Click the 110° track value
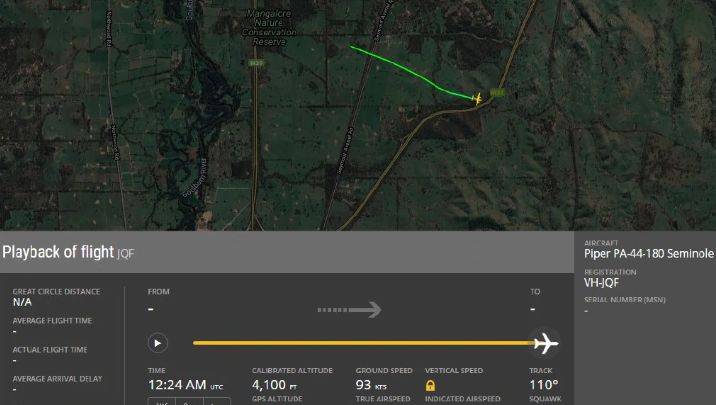 (543, 385)
